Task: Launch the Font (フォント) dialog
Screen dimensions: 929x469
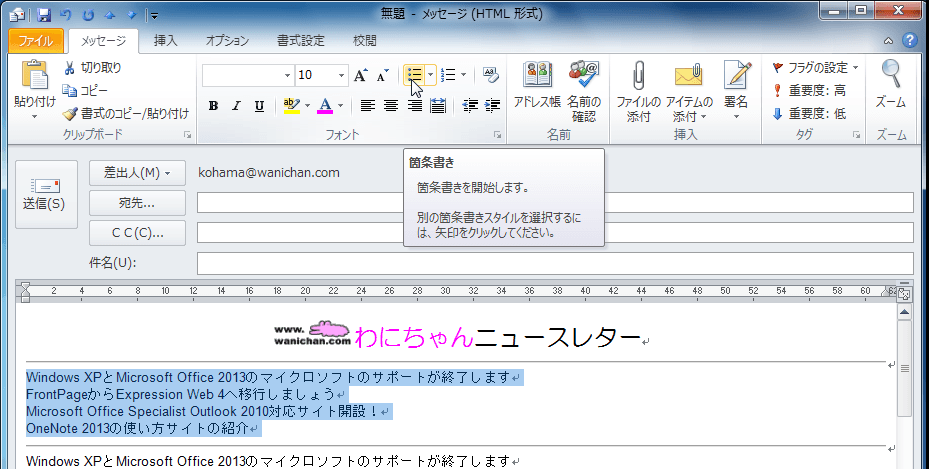Action: tap(498, 136)
